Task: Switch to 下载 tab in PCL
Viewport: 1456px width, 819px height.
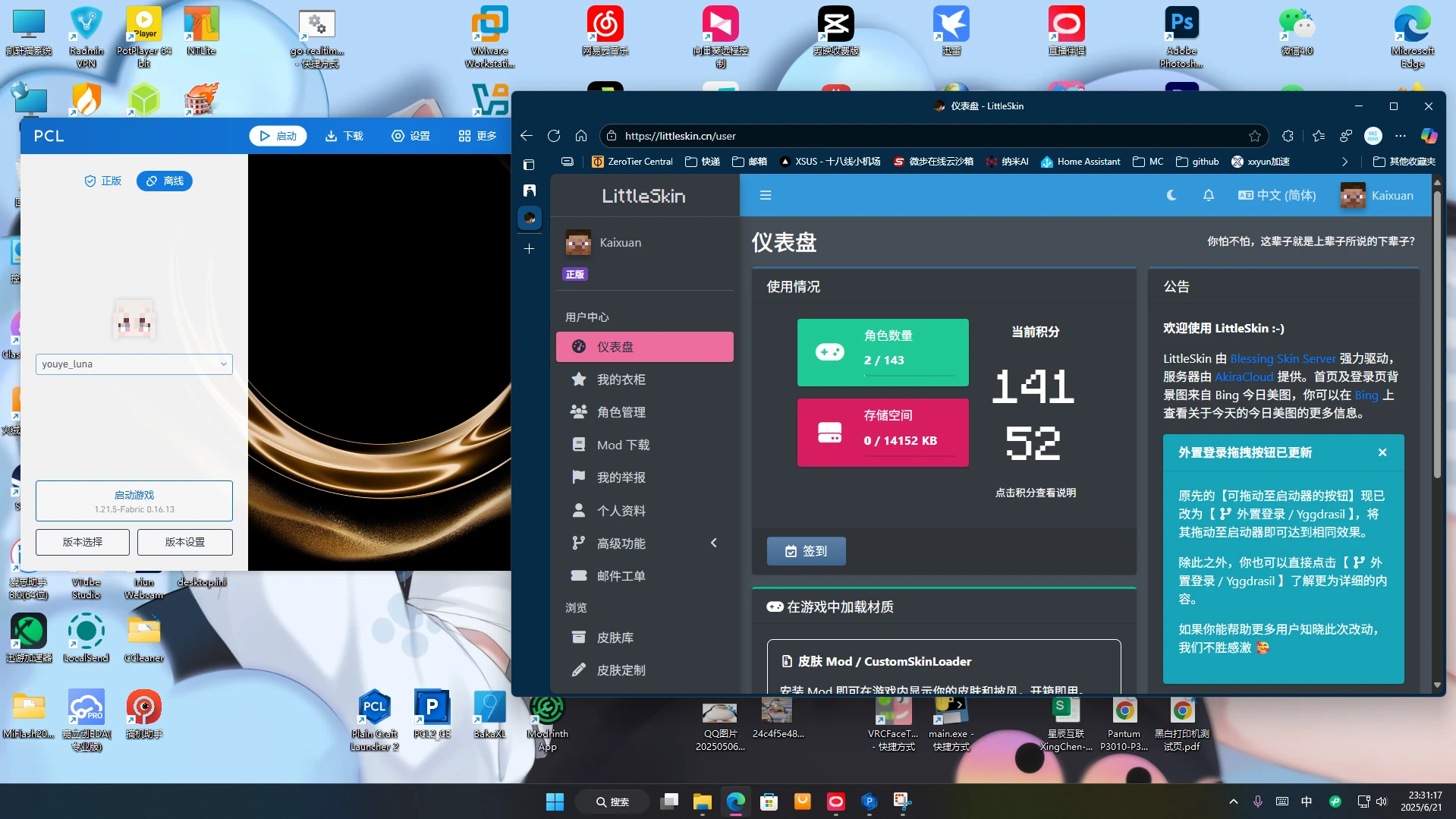Action: pyautogui.click(x=344, y=136)
